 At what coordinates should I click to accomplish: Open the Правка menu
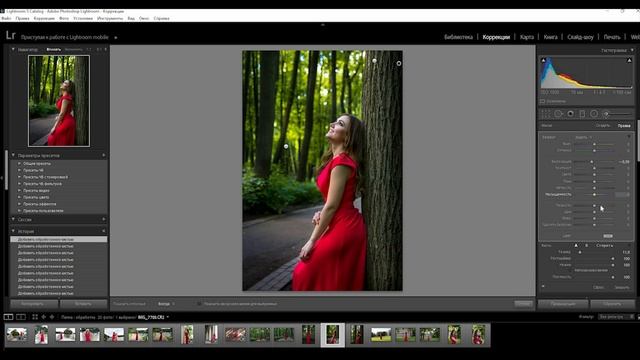tap(22, 18)
